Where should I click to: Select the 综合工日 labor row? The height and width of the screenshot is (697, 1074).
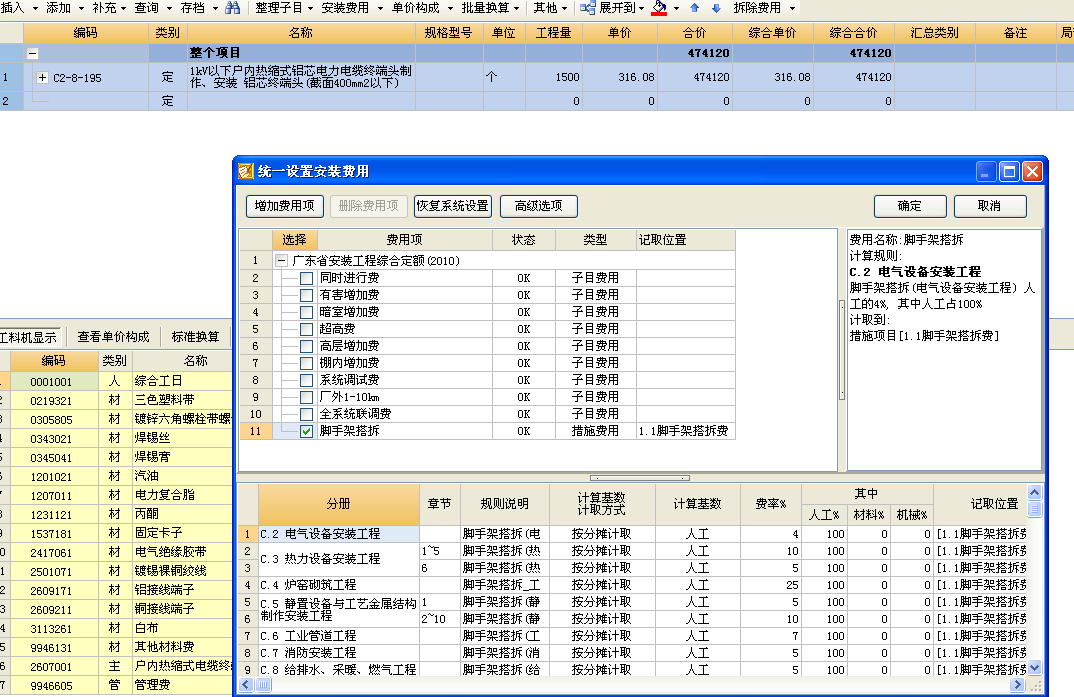click(116, 381)
